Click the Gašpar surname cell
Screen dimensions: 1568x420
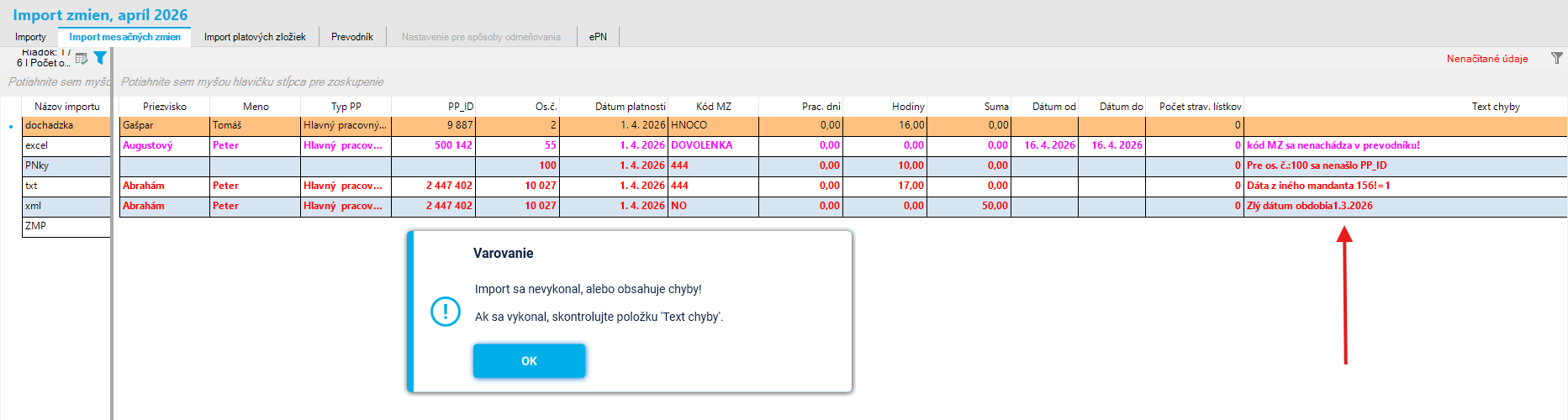pos(165,125)
